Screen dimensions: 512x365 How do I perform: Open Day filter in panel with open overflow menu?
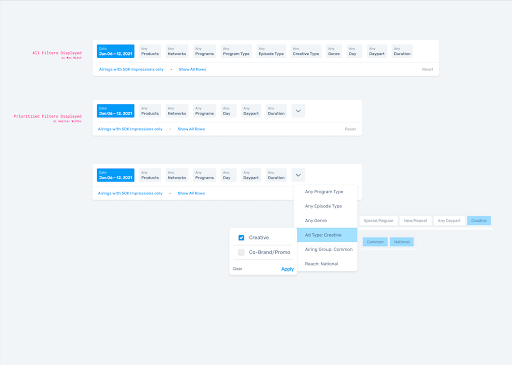pos(228,175)
